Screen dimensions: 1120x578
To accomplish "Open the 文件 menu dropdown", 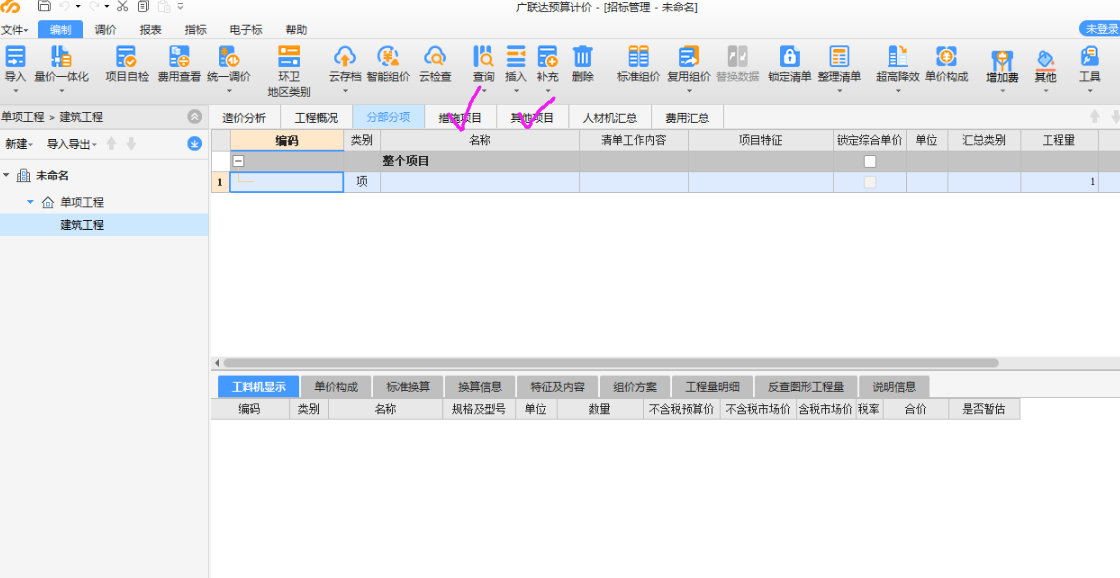I will pos(14,30).
